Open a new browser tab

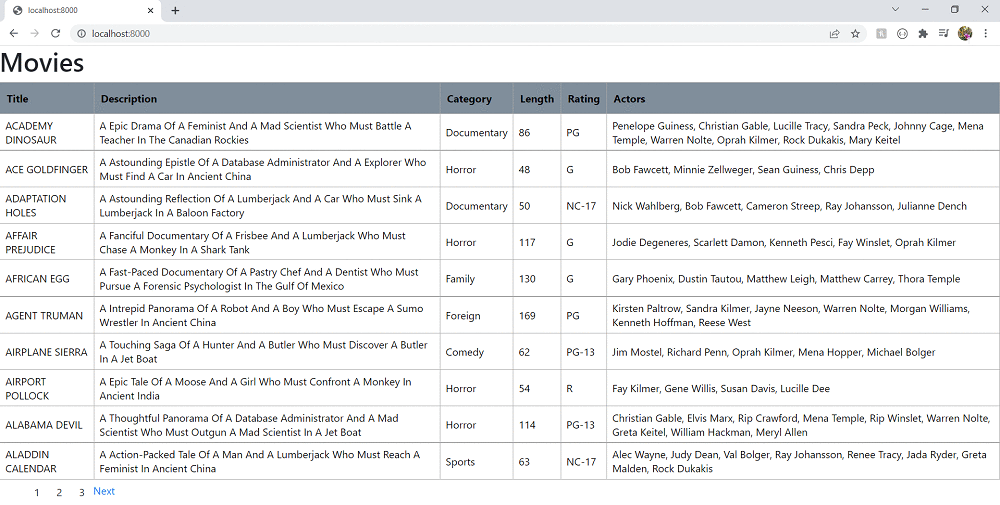tap(175, 10)
